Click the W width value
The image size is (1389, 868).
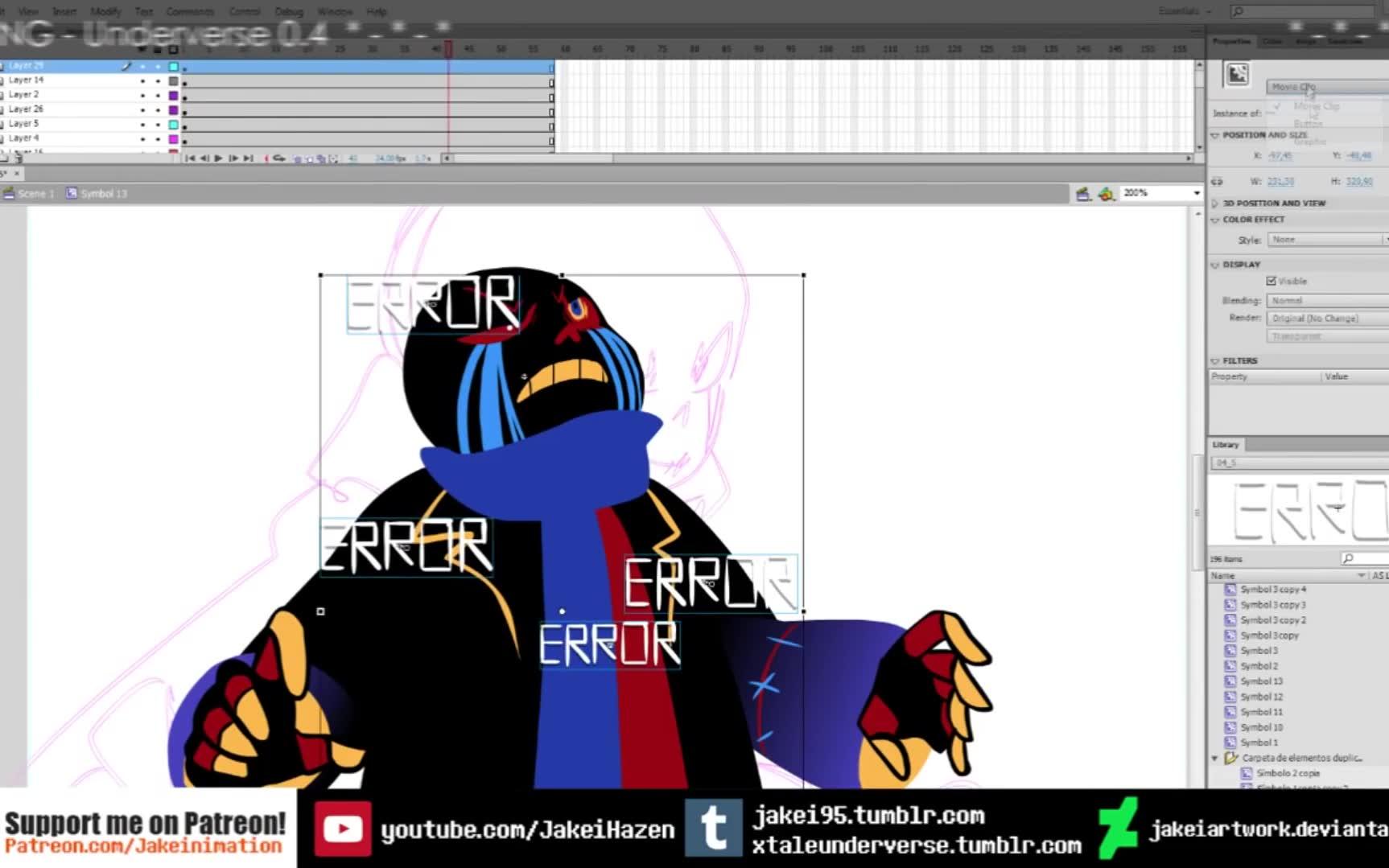pyautogui.click(x=1280, y=182)
